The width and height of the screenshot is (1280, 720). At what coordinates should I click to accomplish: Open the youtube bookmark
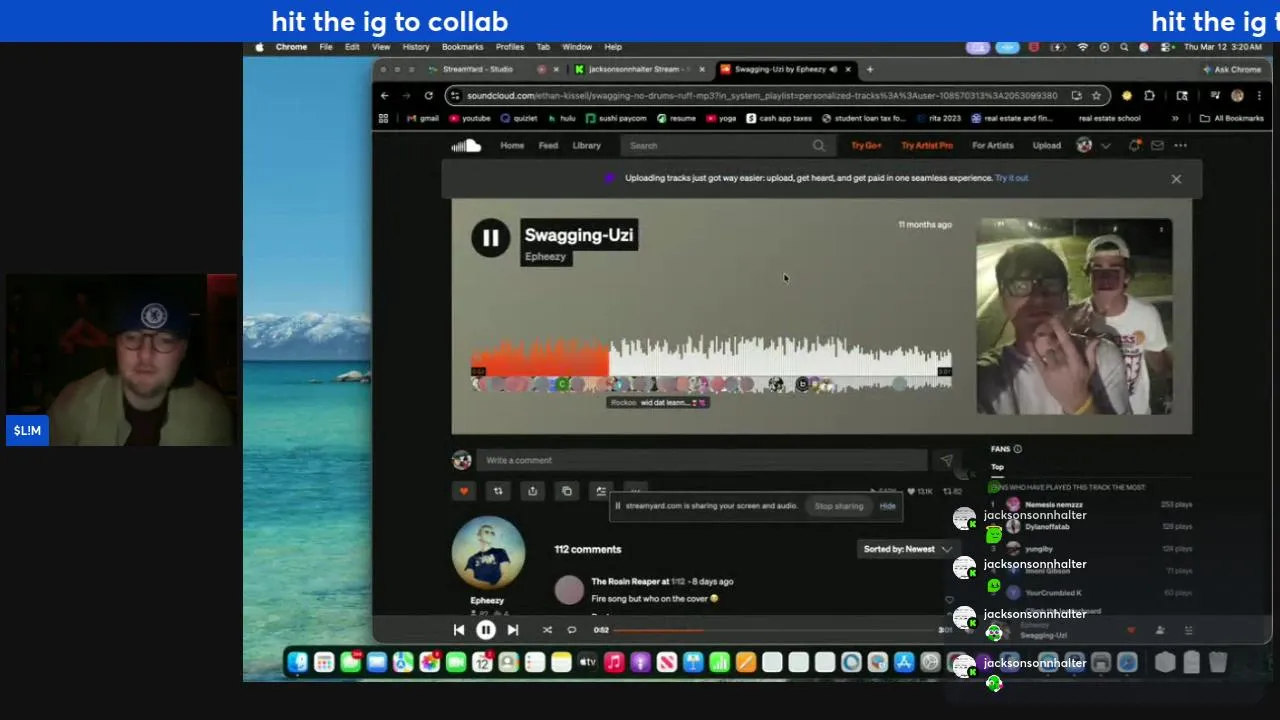[x=470, y=118]
